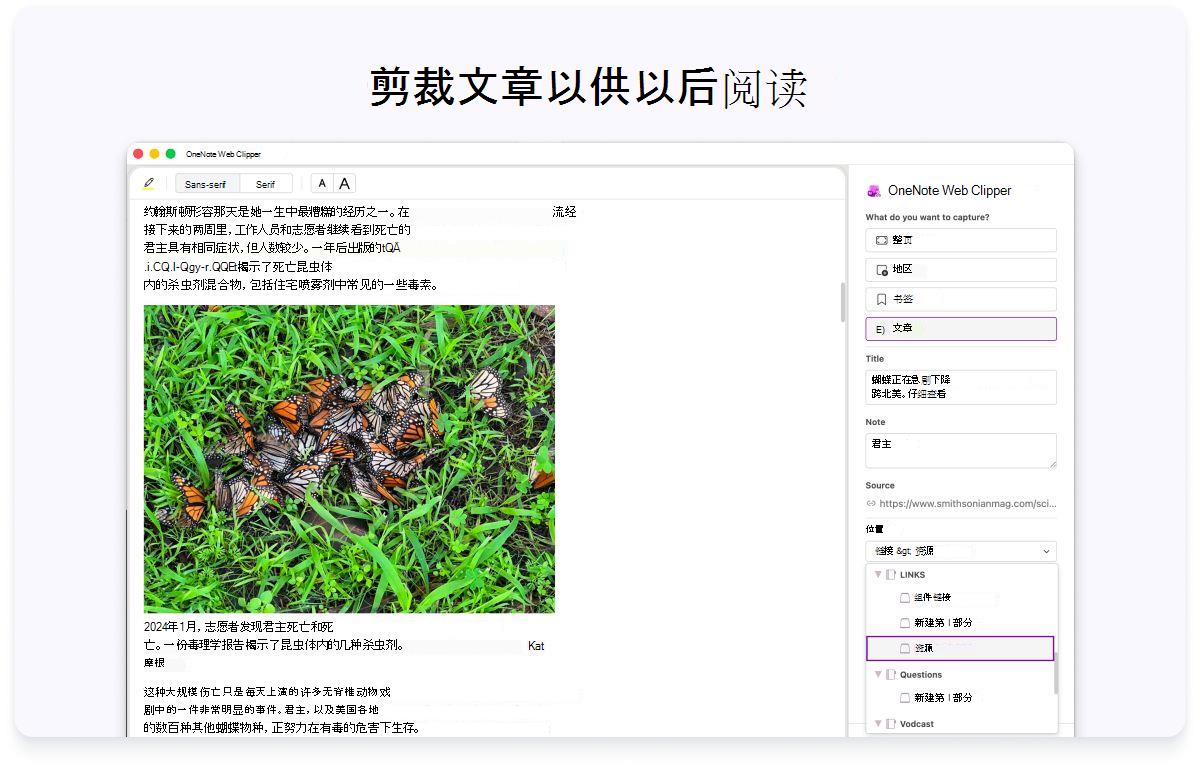This screenshot has width=1200, height=770.
Task: Click the 'What do you want to capture?' label
Action: pyautogui.click(x=928, y=217)
